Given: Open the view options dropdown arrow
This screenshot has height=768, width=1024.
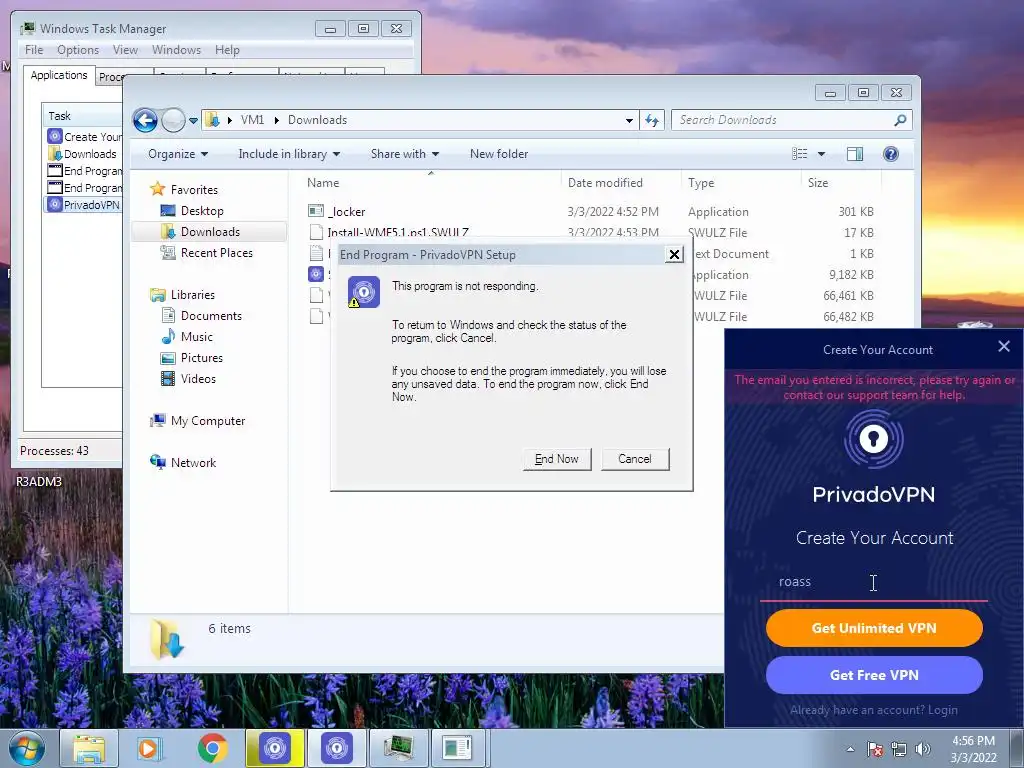Looking at the screenshot, I should pyautogui.click(x=822, y=154).
